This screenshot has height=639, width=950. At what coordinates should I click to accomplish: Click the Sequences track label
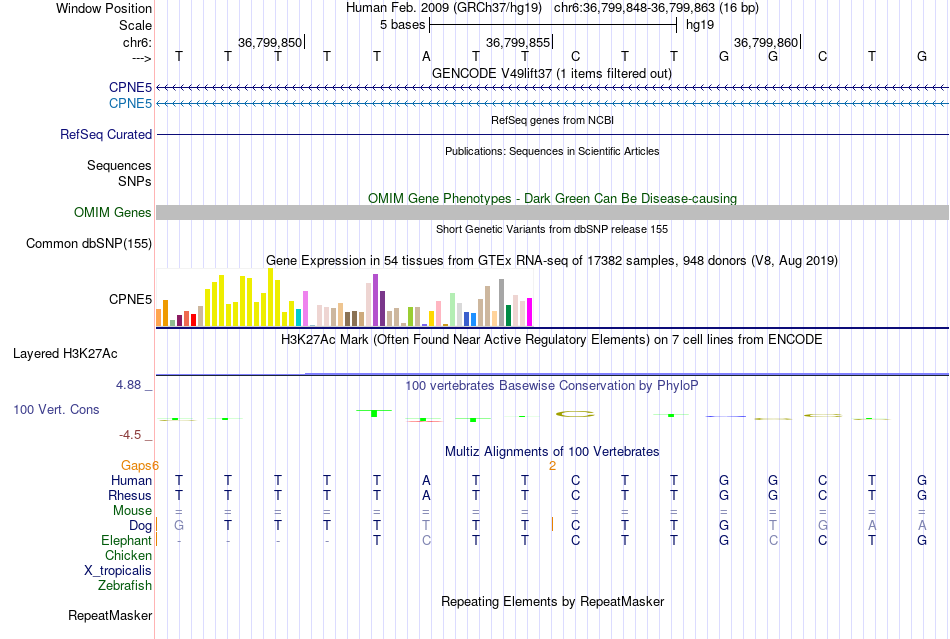[119, 165]
